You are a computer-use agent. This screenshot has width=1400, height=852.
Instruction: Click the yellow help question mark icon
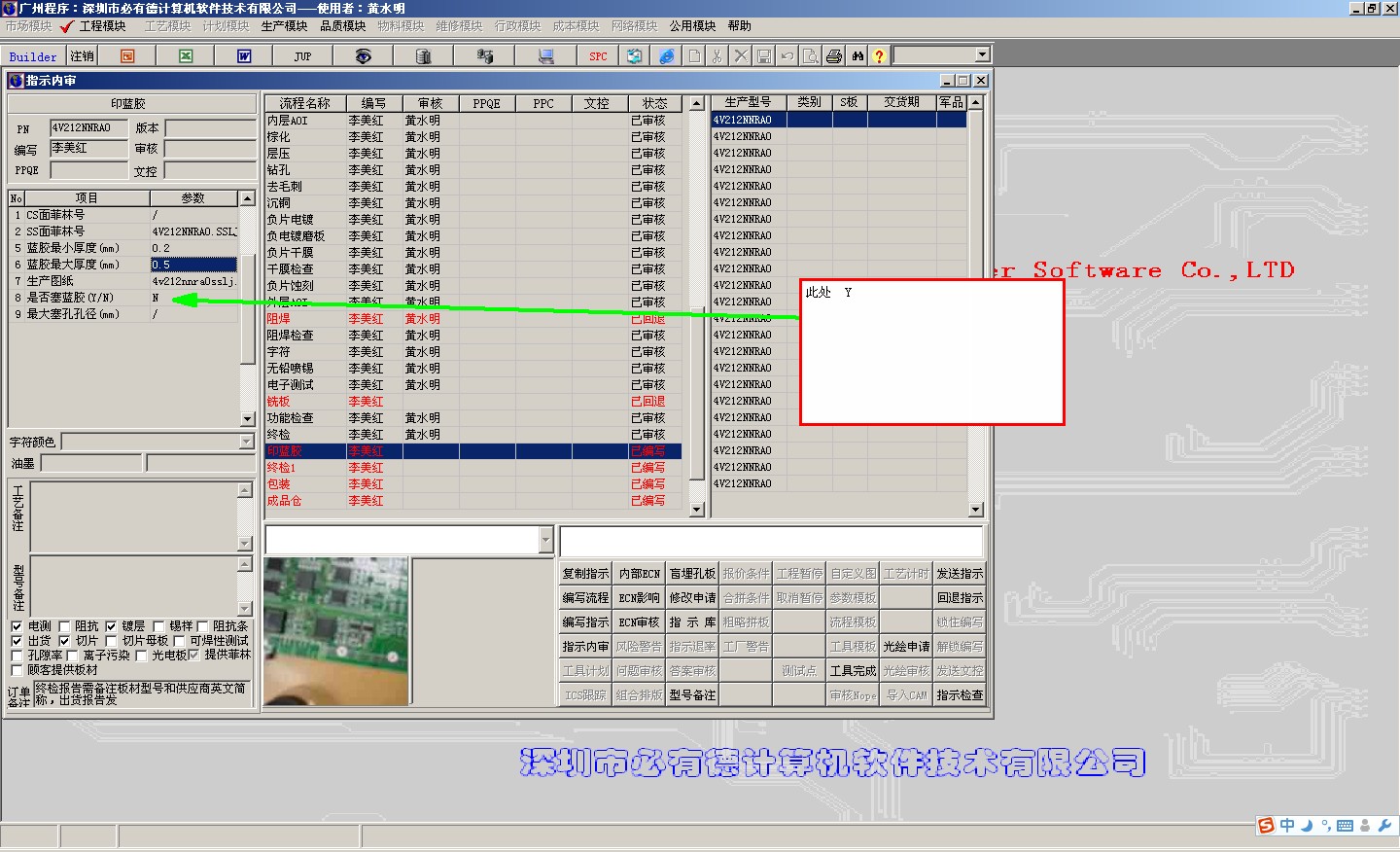[879, 56]
